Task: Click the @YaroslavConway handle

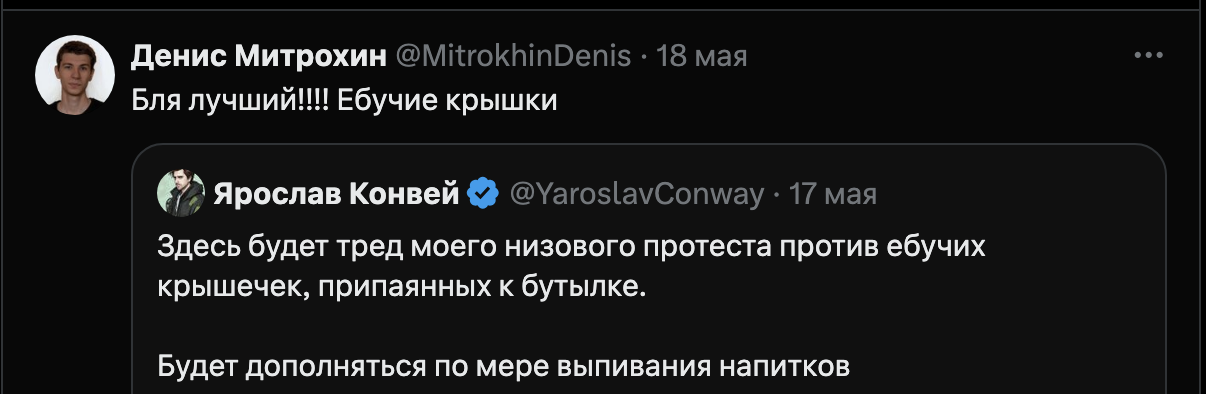Action: coord(637,194)
